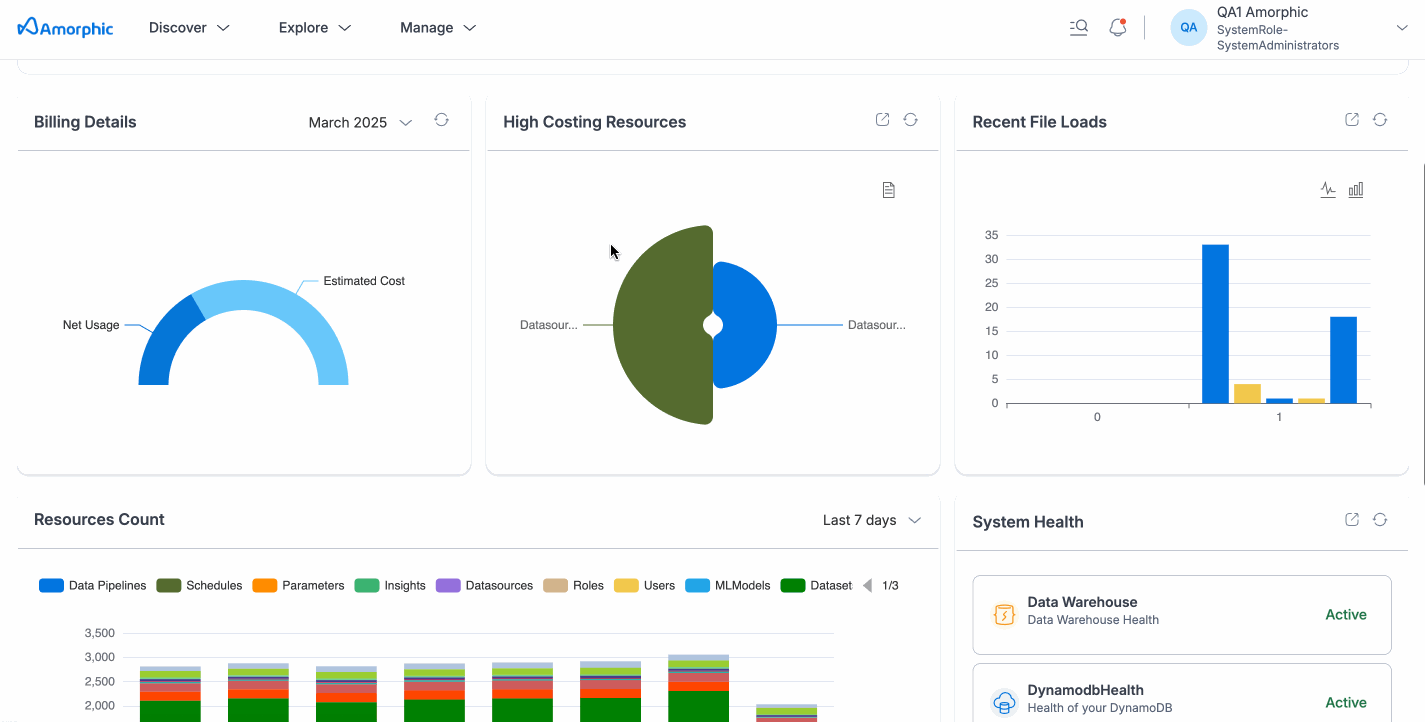Open the Explore menu

315,28
